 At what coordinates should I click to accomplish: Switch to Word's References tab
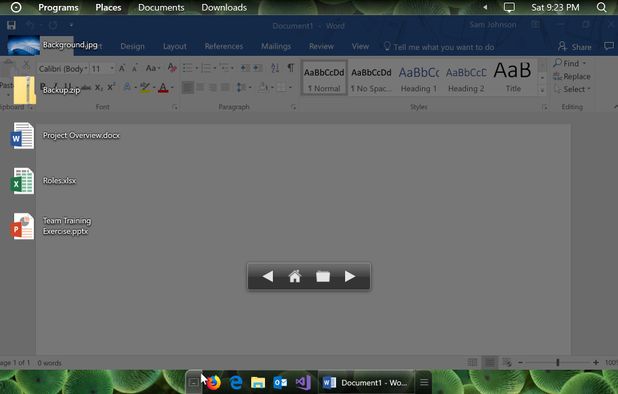point(224,46)
